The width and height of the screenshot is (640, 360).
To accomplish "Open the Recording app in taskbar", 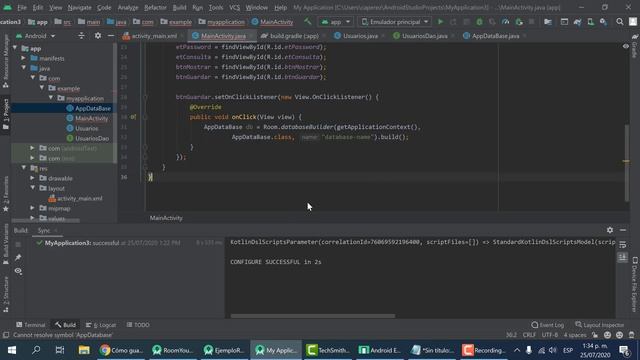I will (x=484, y=350).
